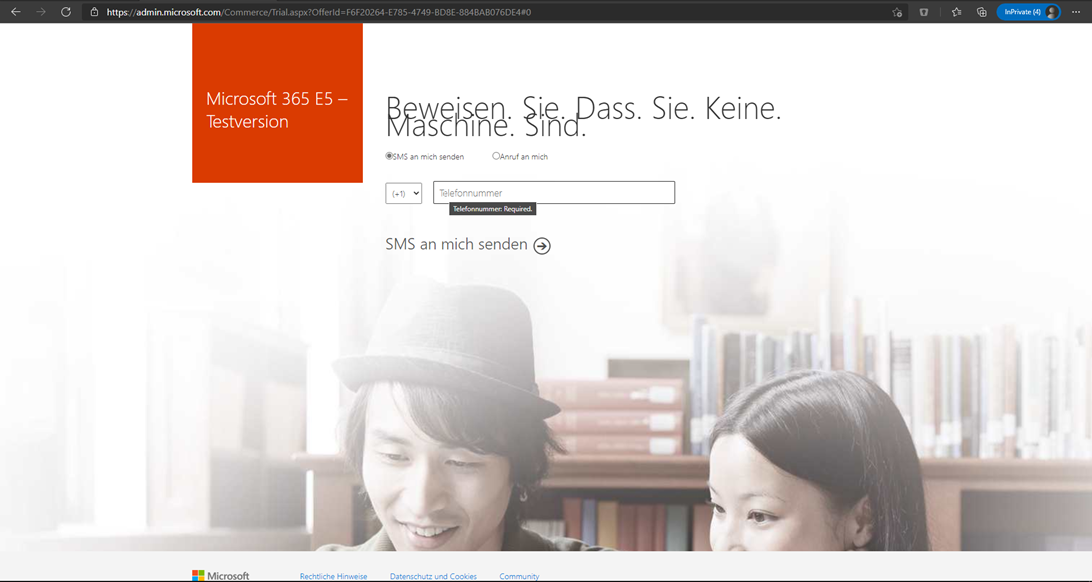Open the Collections panel
1092x582 pixels.
point(981,12)
